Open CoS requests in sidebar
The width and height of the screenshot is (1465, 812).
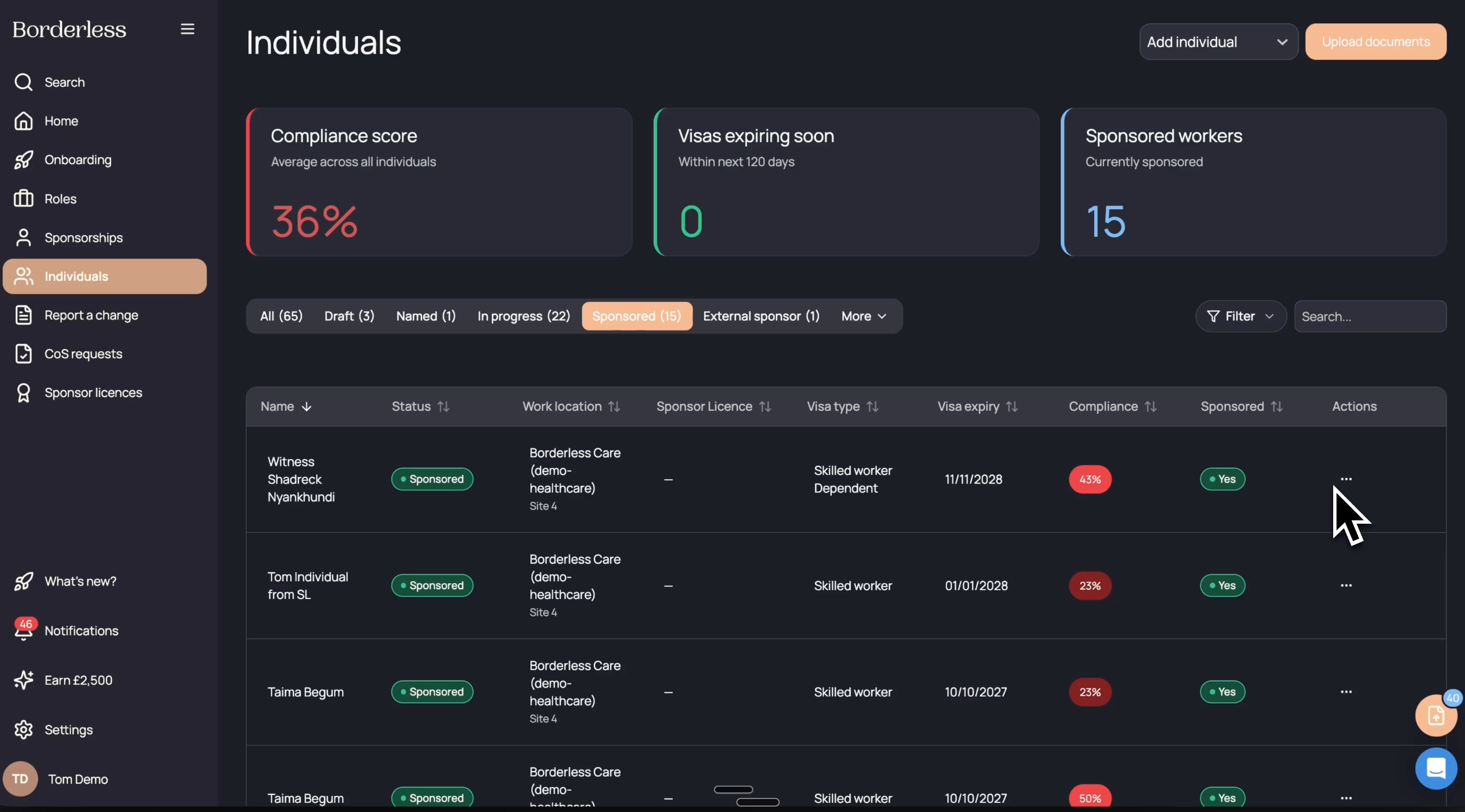pyautogui.click(x=83, y=355)
